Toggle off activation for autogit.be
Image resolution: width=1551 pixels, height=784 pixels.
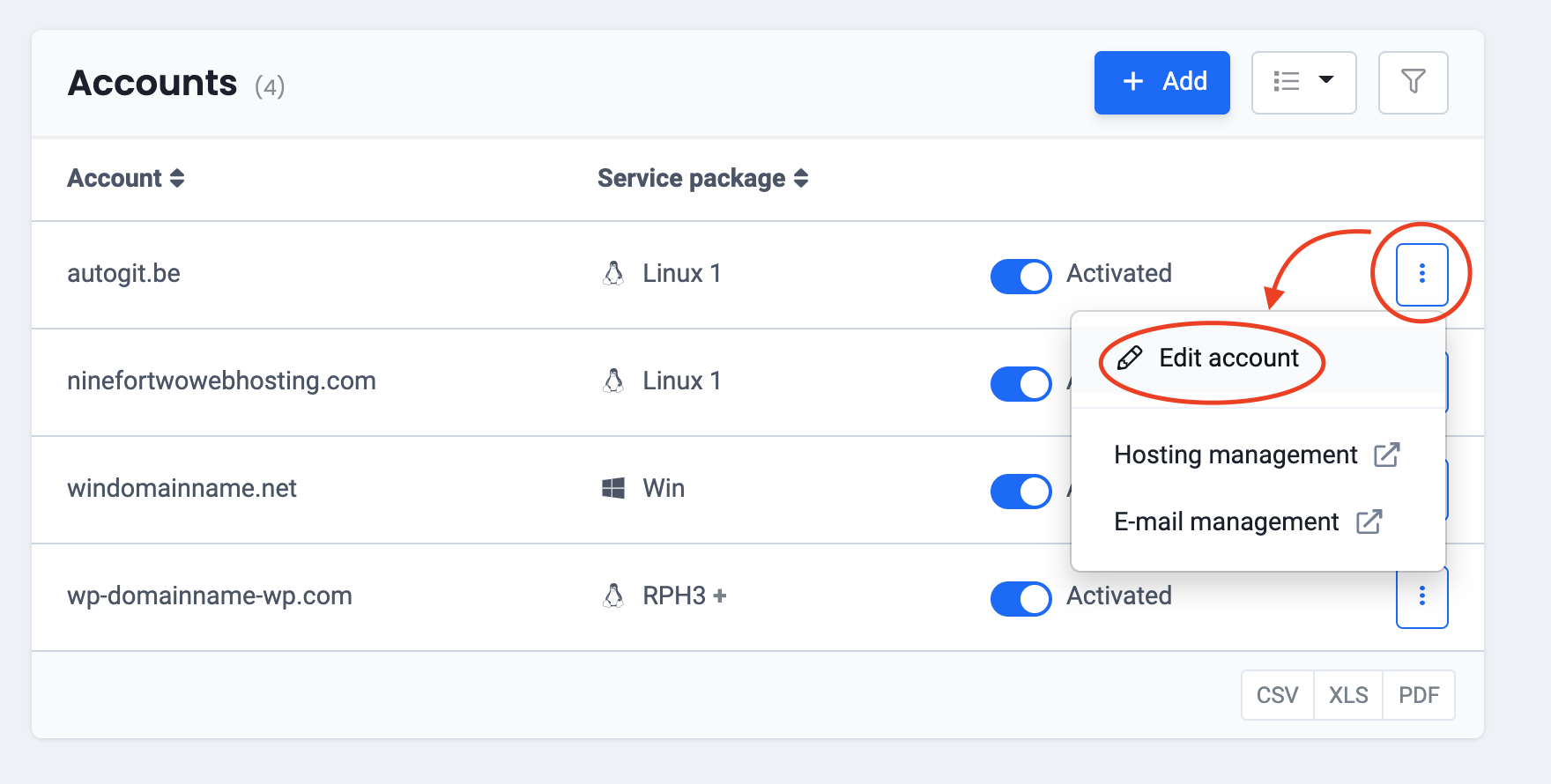tap(1020, 276)
